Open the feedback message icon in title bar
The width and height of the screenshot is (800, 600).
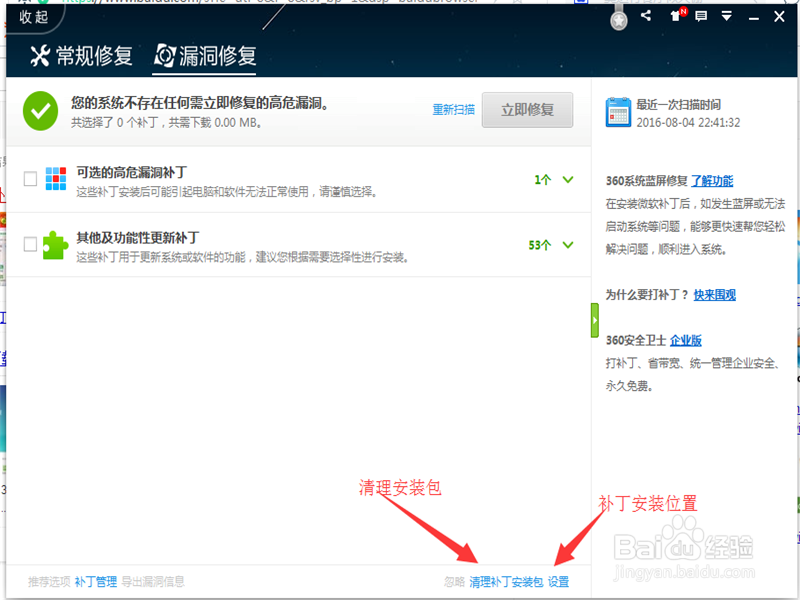[x=701, y=15]
